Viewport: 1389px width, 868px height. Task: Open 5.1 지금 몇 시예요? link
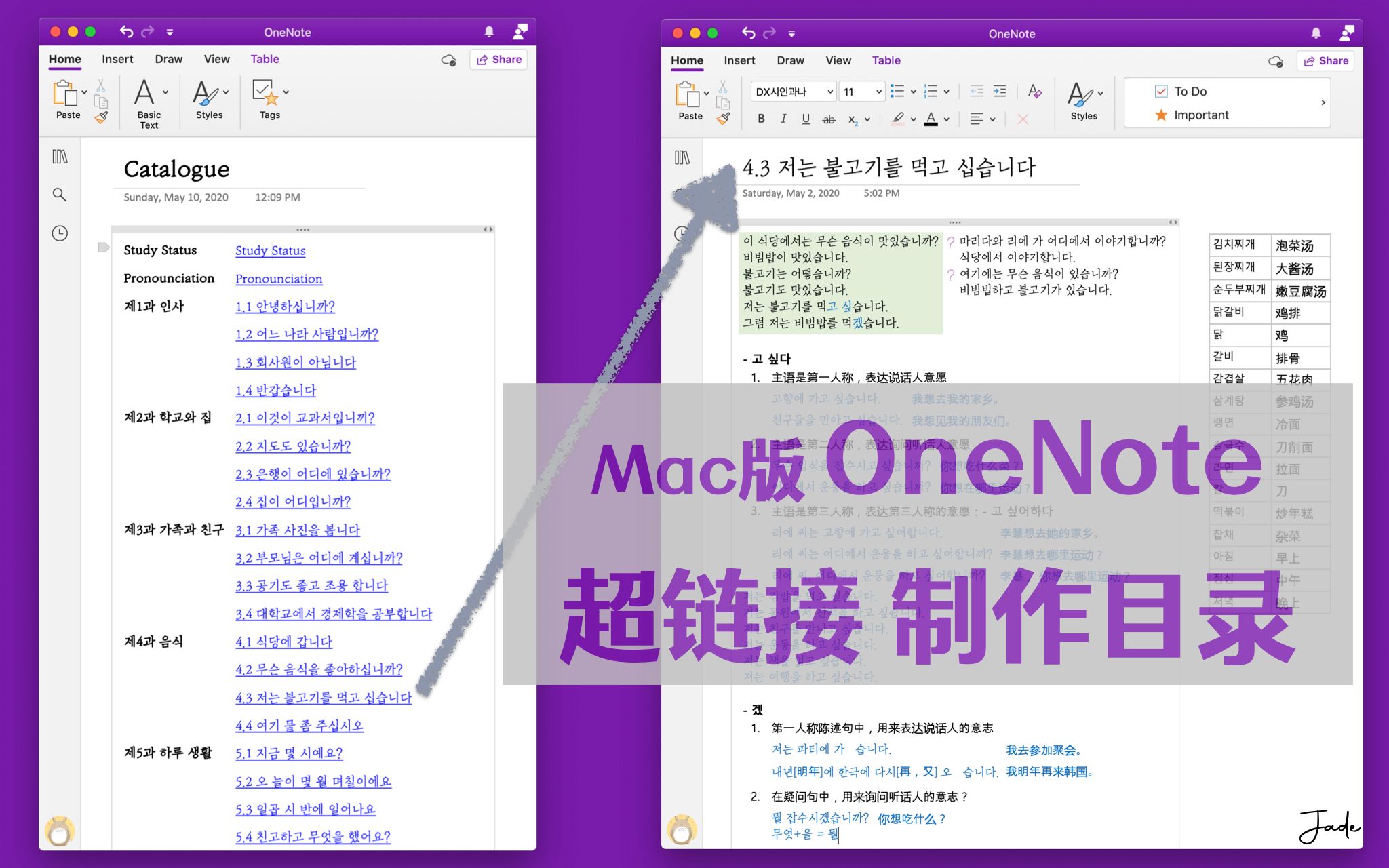(289, 753)
